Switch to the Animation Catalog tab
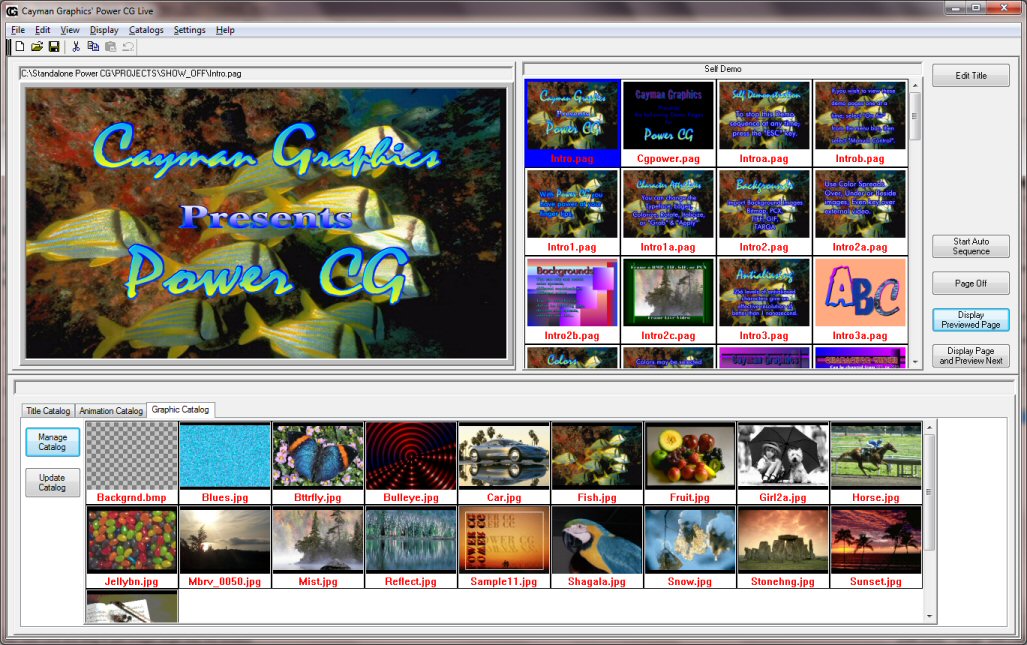This screenshot has width=1027, height=645. click(x=111, y=411)
